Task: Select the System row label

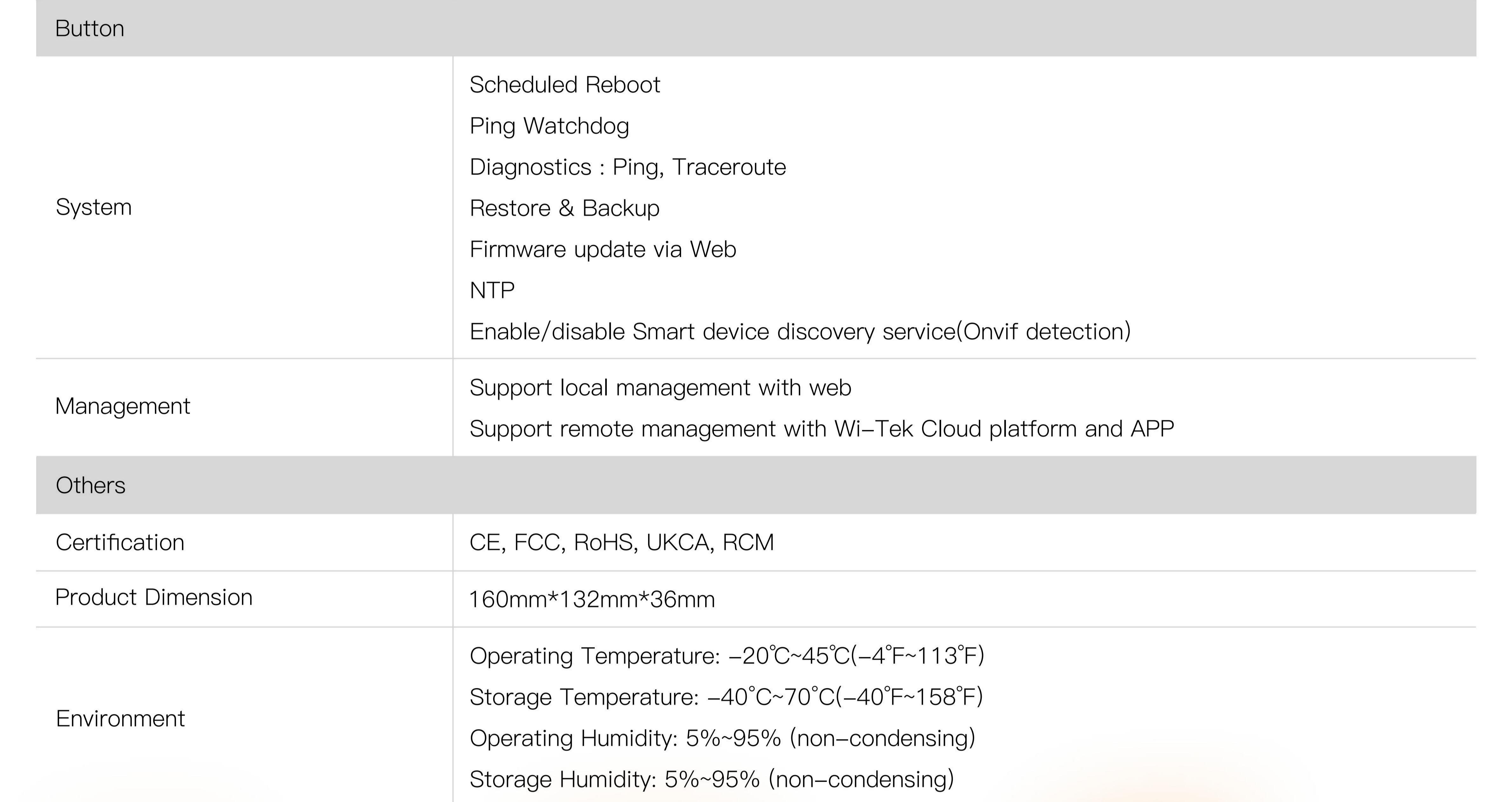Action: coord(93,207)
